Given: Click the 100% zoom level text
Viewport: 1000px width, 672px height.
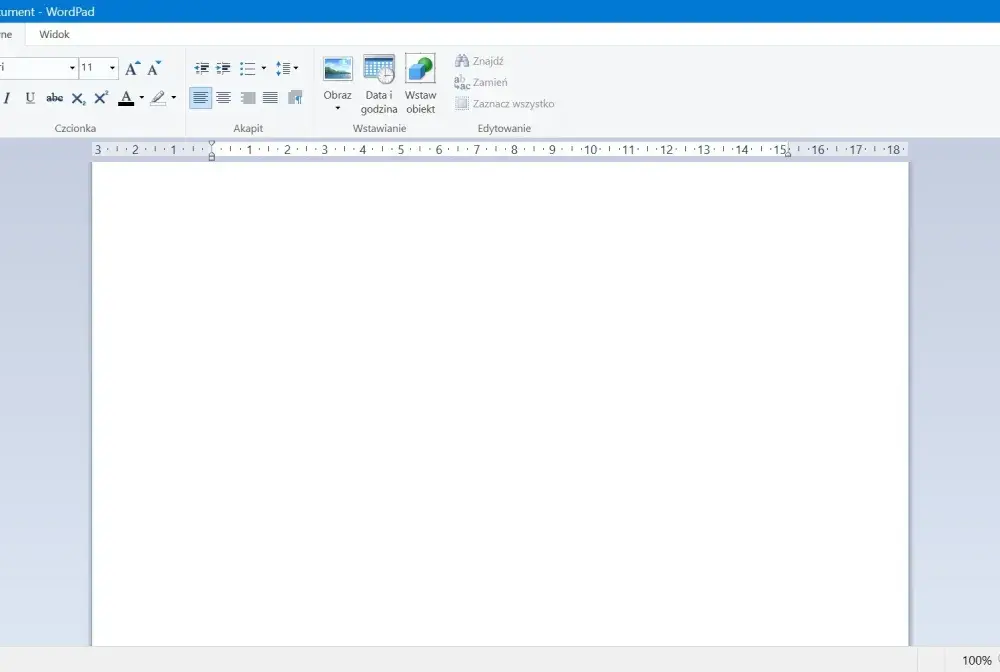Looking at the screenshot, I should point(976,661).
